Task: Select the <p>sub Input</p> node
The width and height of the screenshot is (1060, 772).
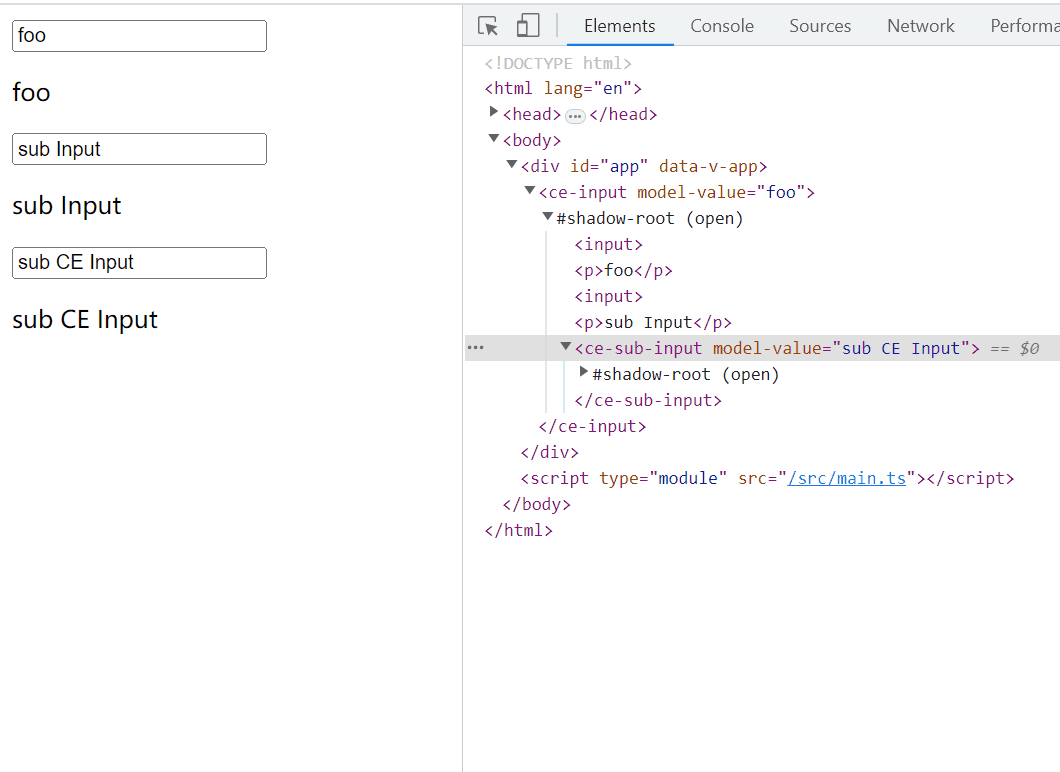Action: point(653,322)
